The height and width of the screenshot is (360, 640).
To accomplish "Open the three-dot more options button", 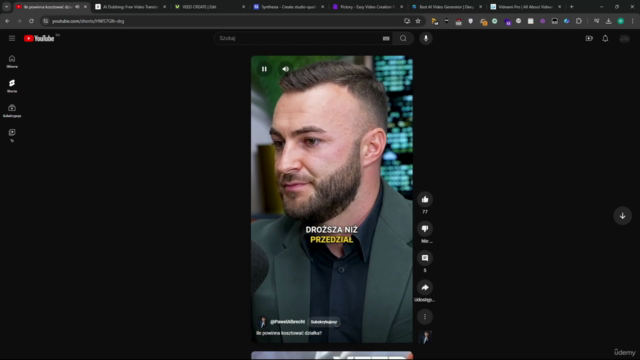I will [425, 317].
